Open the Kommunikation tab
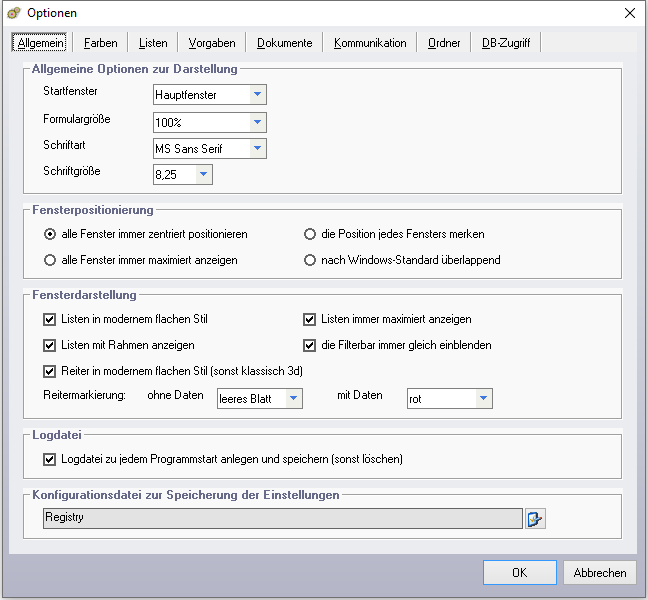The width and height of the screenshot is (648, 600). (x=370, y=43)
